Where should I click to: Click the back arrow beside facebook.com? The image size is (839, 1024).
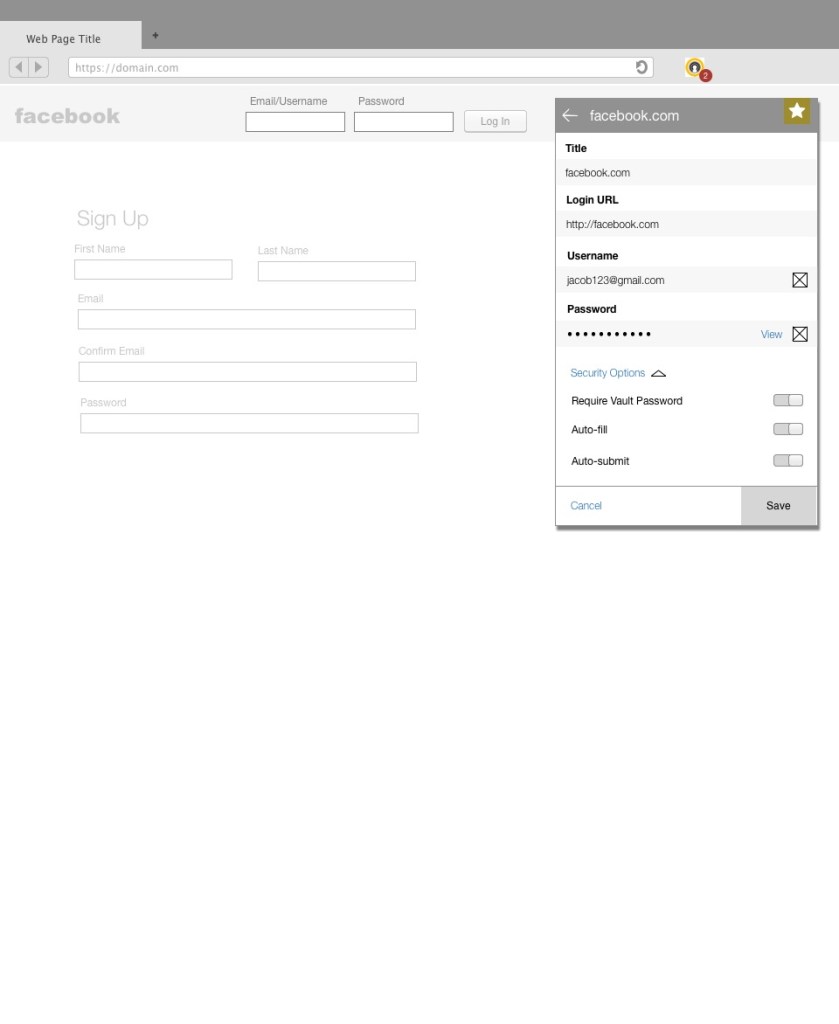[x=570, y=116]
